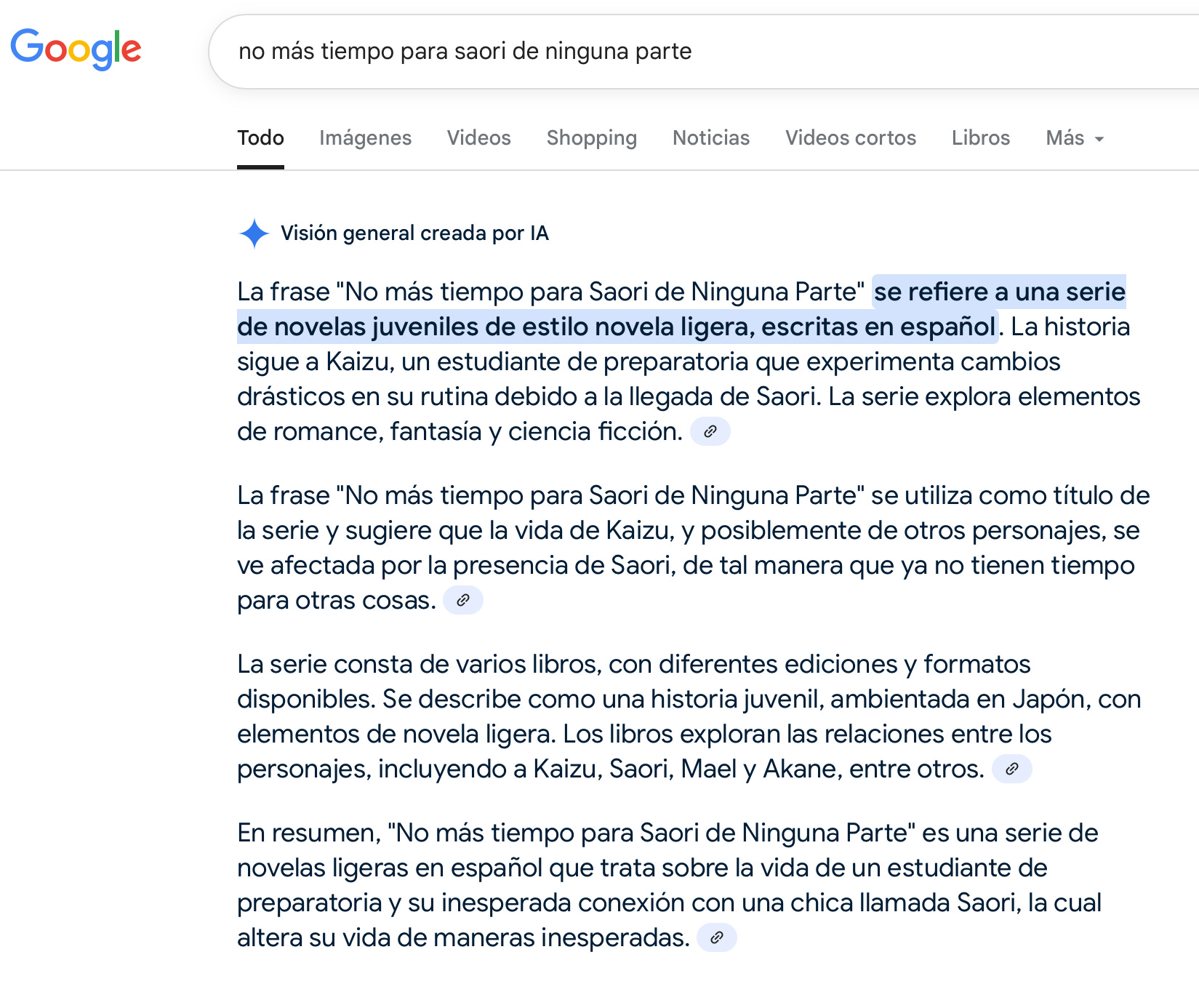Switch to the Videos cortos tab
This screenshot has height=1008, width=1199.
click(x=850, y=137)
